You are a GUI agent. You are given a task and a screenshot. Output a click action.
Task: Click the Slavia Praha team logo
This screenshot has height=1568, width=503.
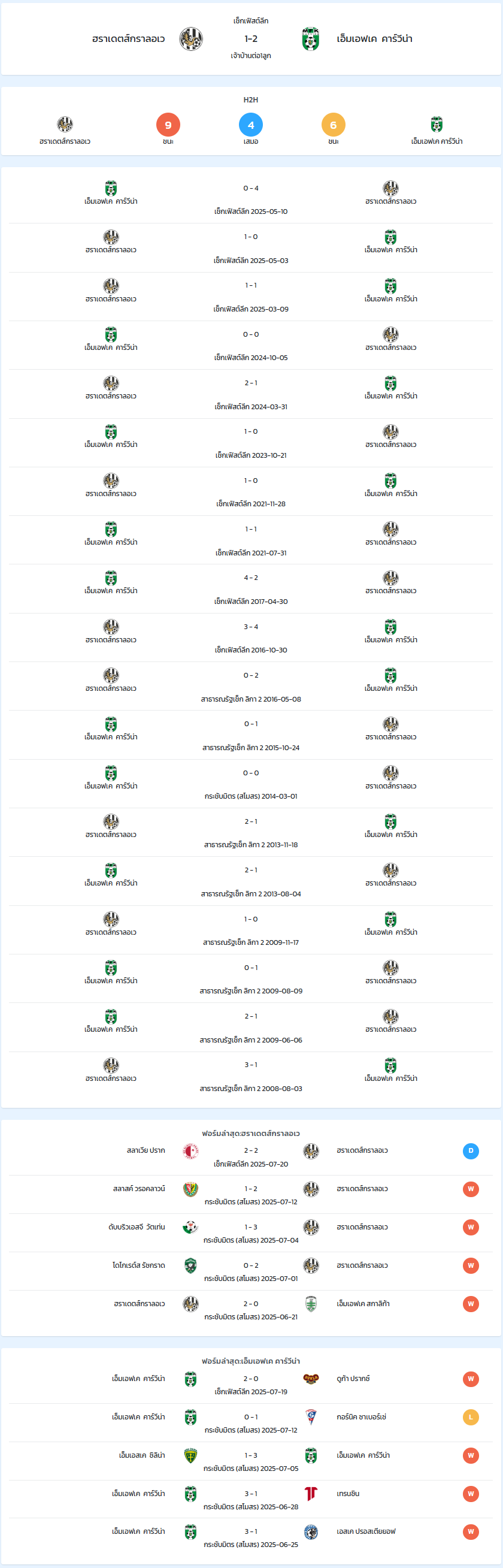click(x=191, y=1151)
